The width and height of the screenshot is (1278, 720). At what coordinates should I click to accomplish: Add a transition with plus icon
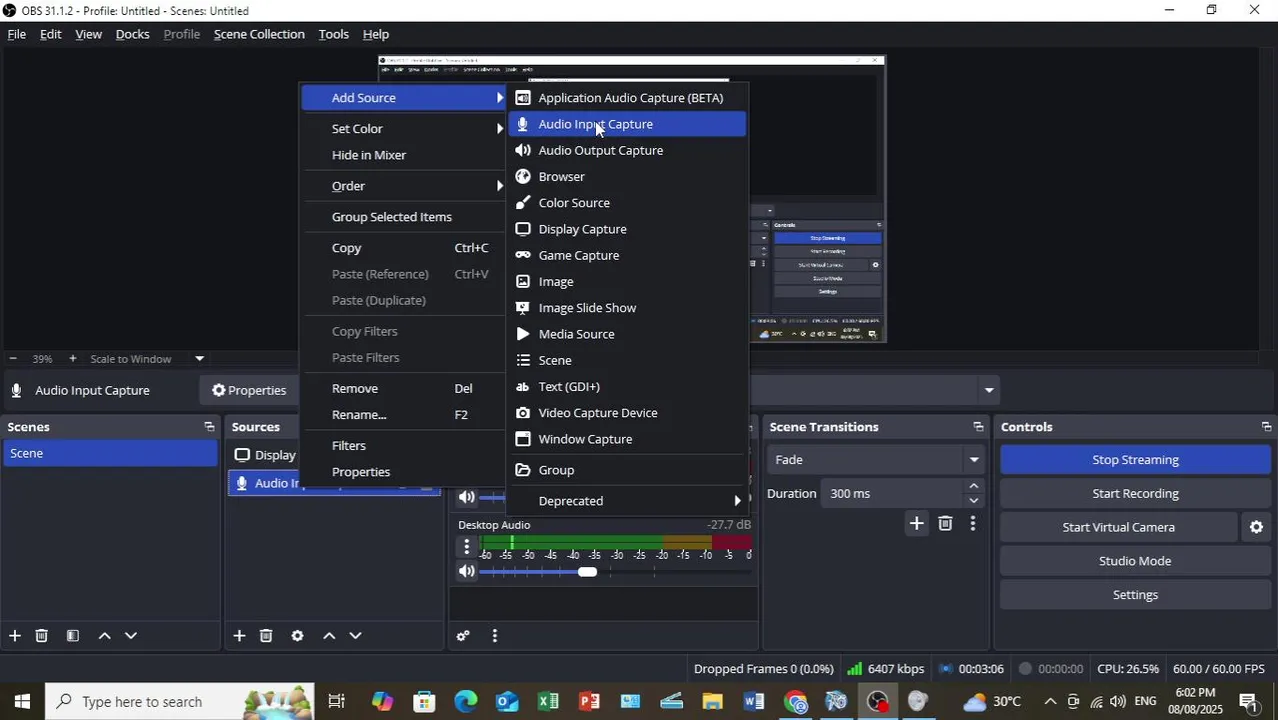[916, 523]
